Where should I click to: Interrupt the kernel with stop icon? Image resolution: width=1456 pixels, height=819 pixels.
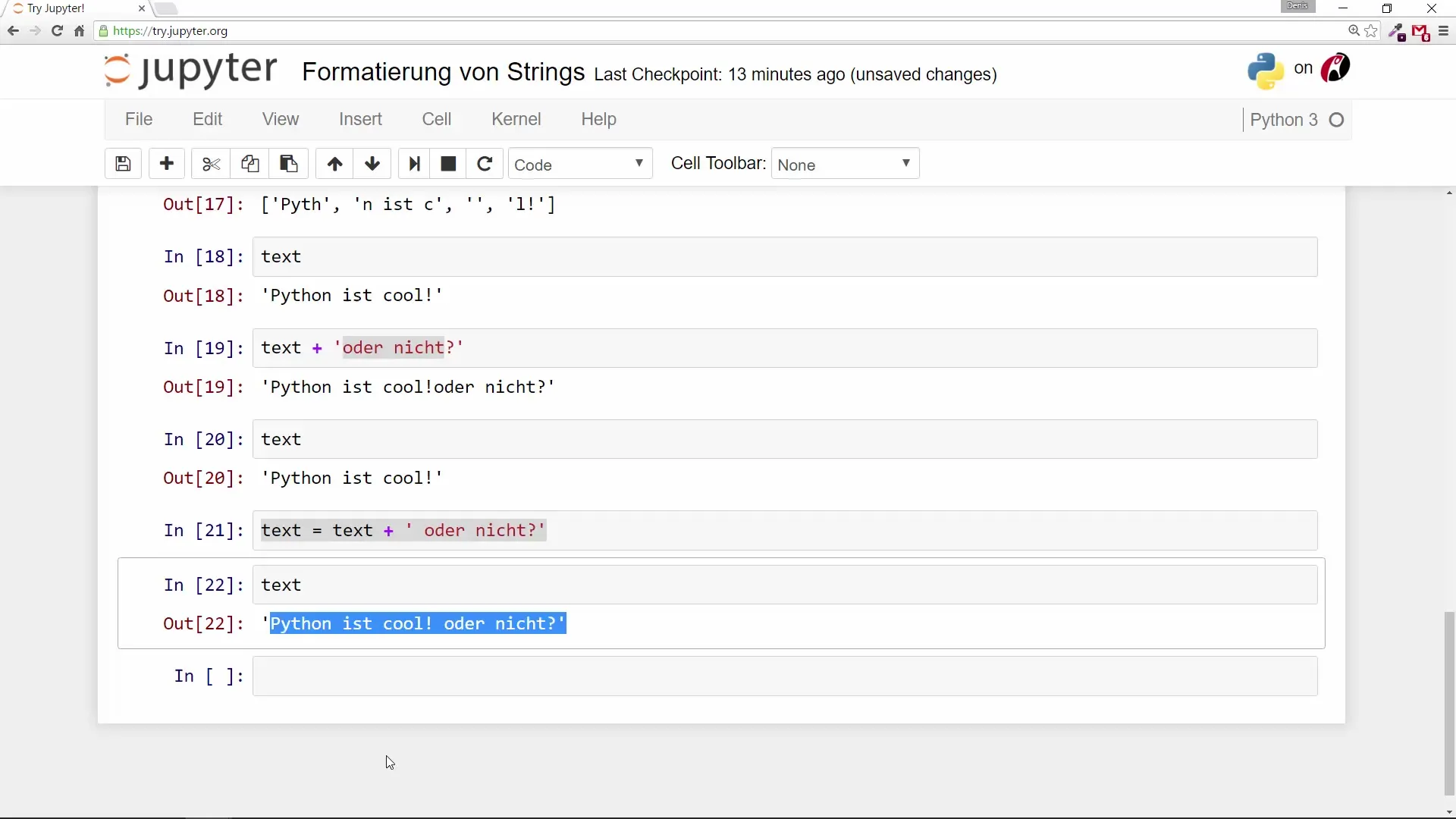click(448, 164)
